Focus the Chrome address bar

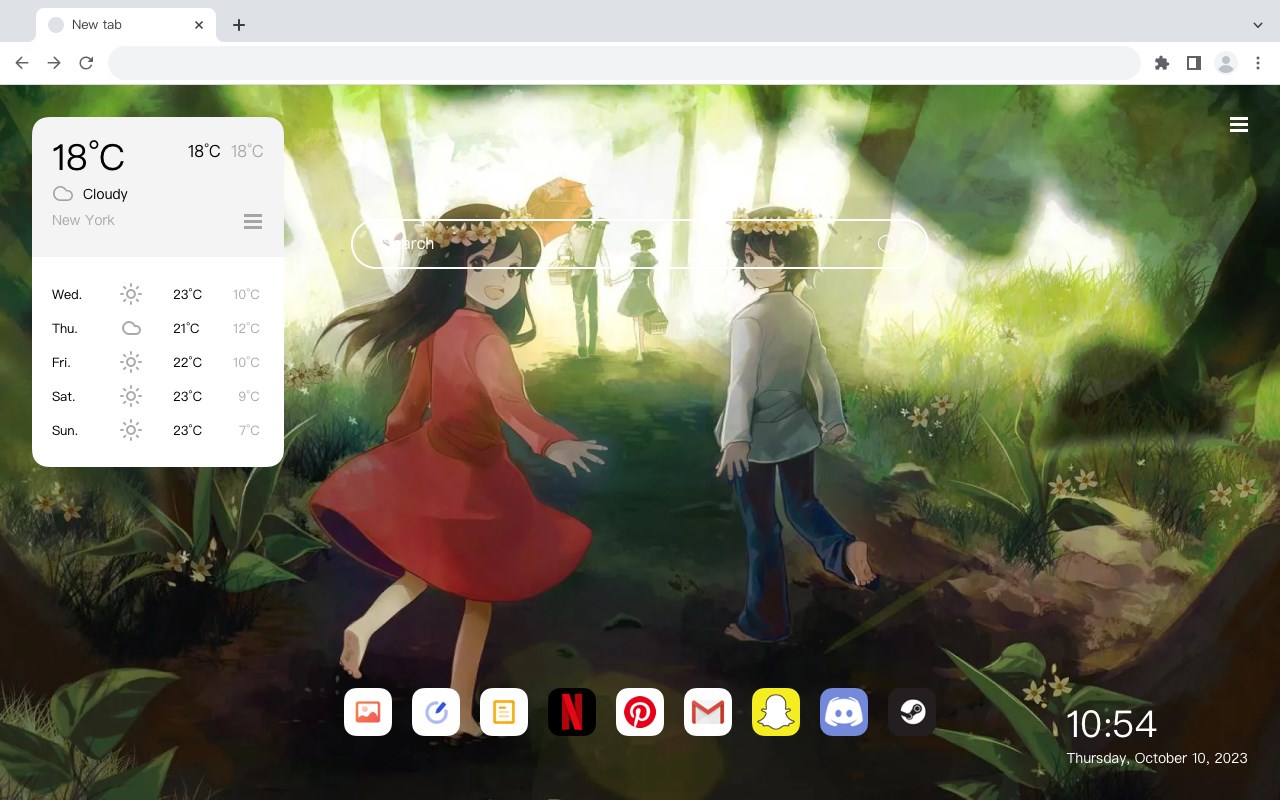624,63
